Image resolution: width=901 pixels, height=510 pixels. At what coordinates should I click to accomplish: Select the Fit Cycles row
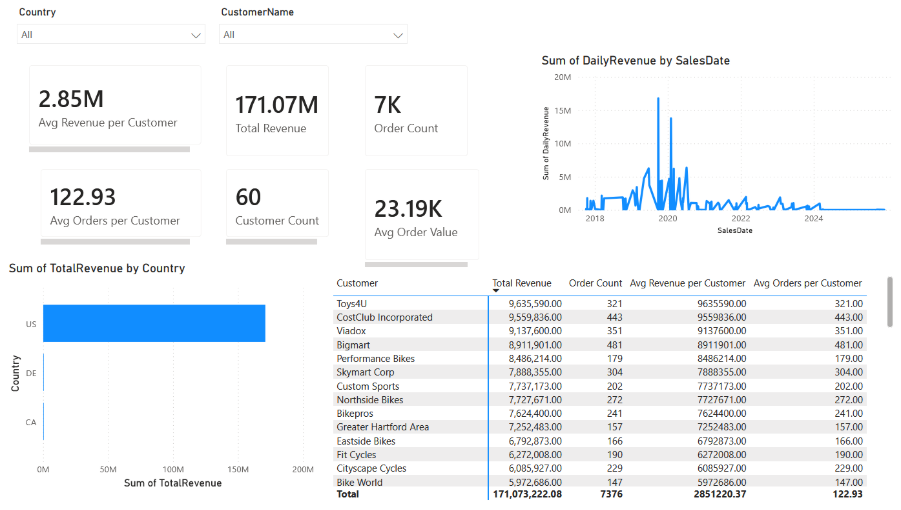pos(600,454)
